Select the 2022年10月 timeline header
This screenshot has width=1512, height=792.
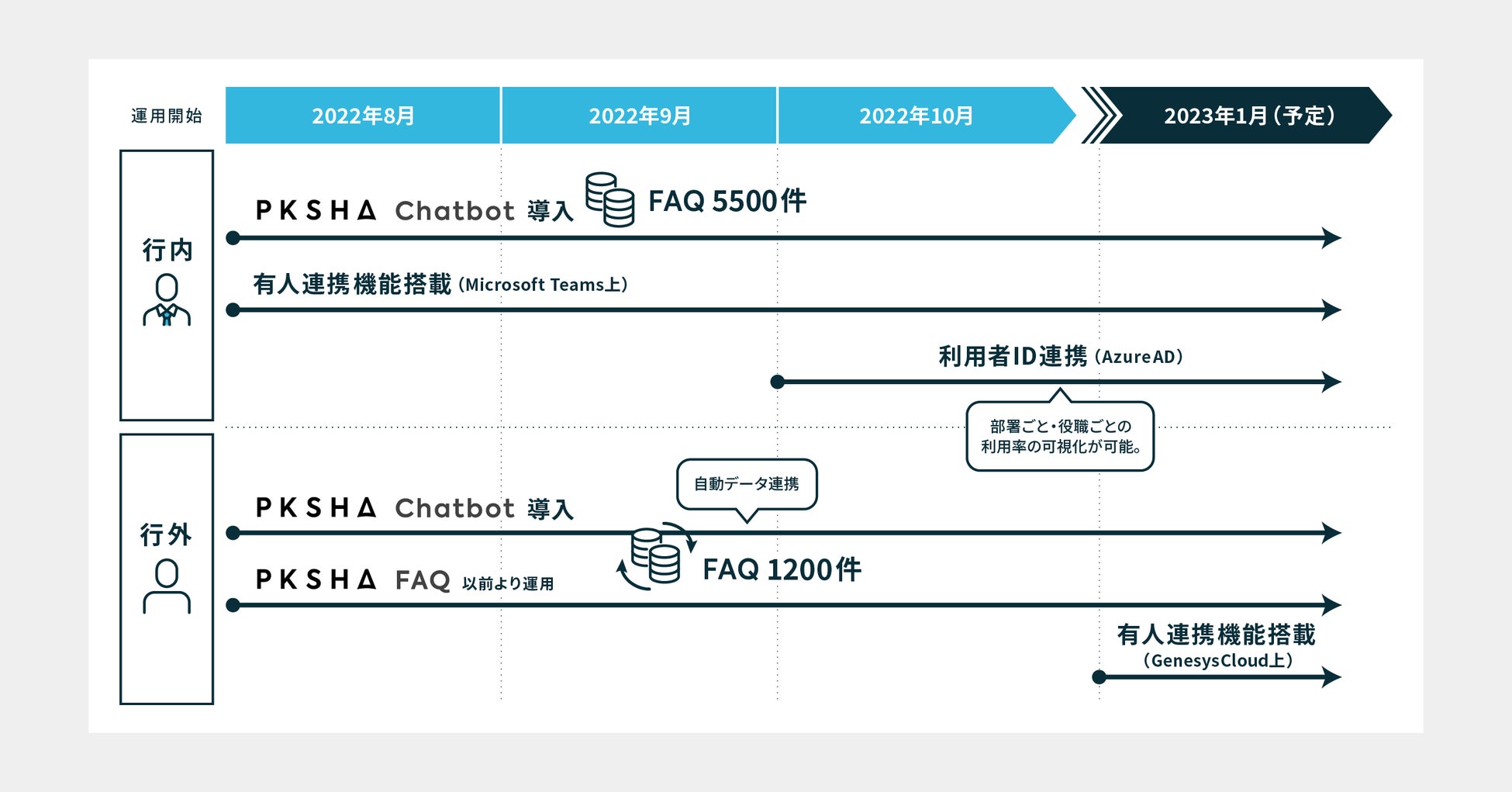927,116
